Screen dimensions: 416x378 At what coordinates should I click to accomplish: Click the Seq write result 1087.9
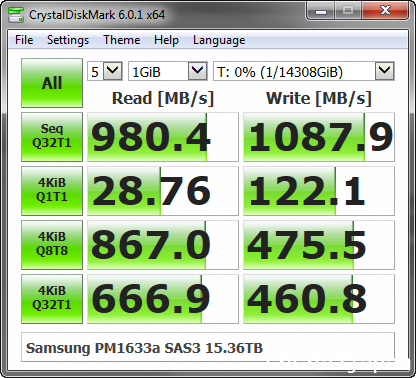[319, 137]
